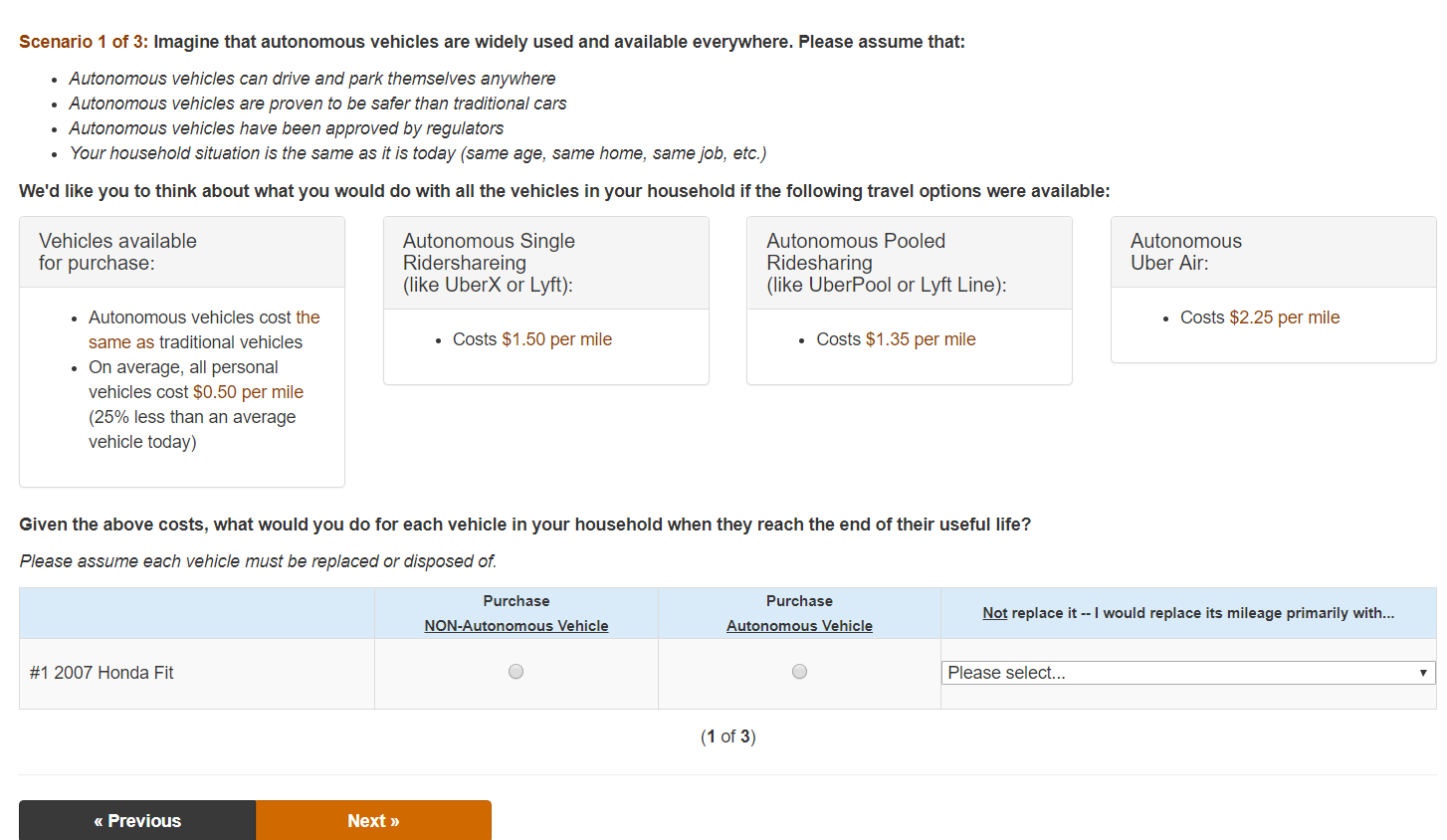
Task: Click the $1.35 per mile cost text
Action: (x=921, y=339)
